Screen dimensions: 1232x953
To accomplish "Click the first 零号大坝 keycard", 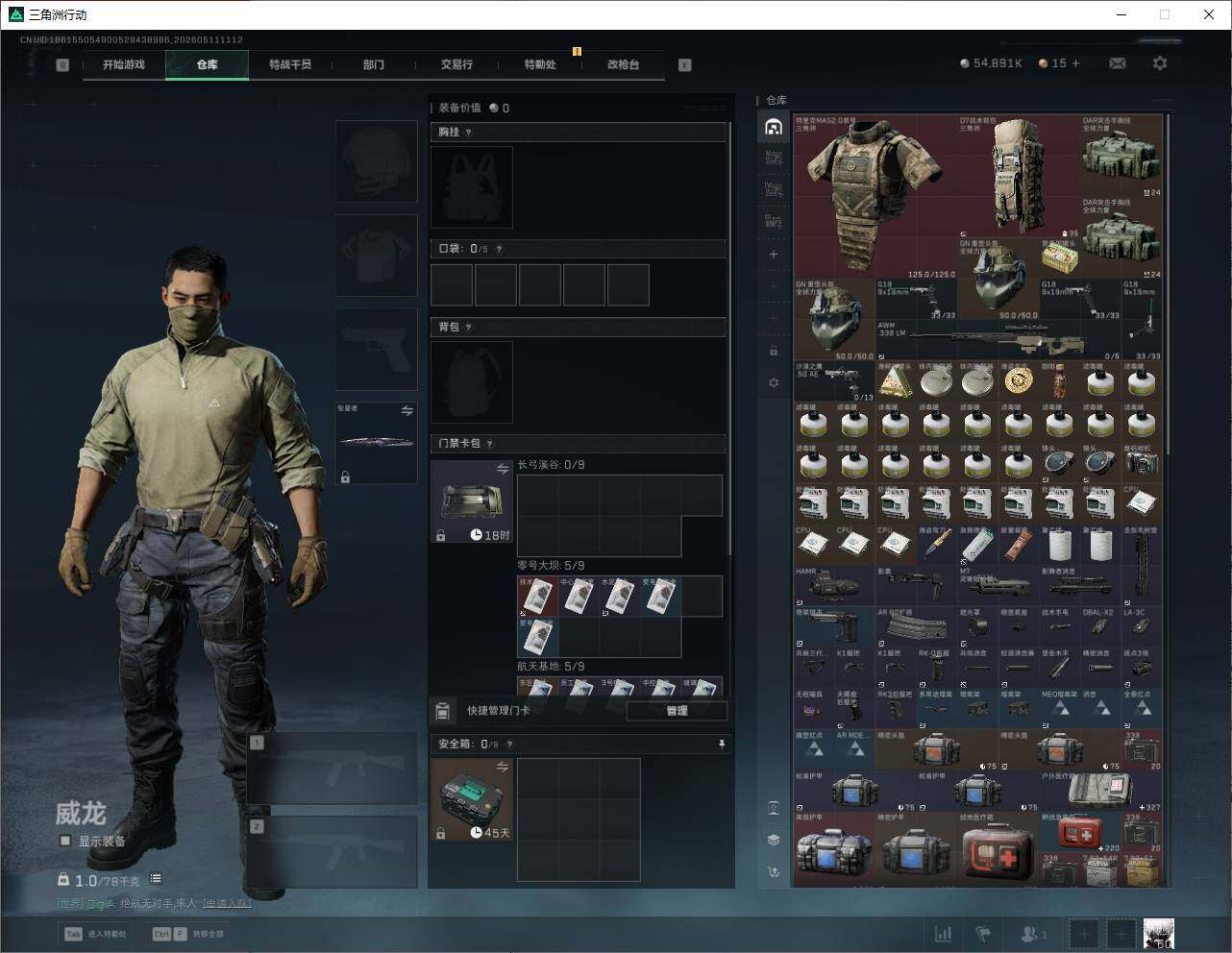I will point(537,596).
